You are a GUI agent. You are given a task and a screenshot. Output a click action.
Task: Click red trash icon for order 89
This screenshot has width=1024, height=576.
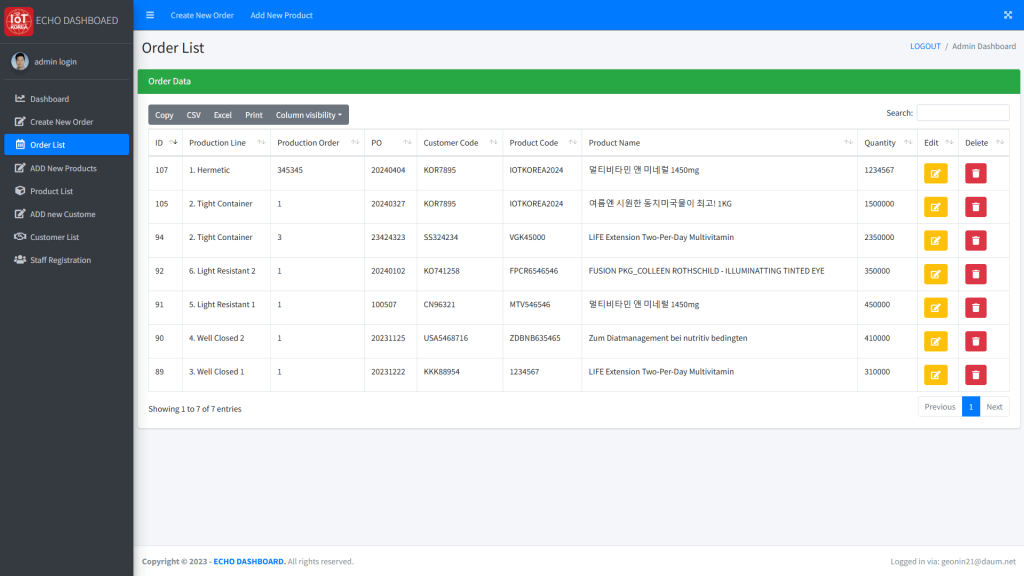[975, 375]
